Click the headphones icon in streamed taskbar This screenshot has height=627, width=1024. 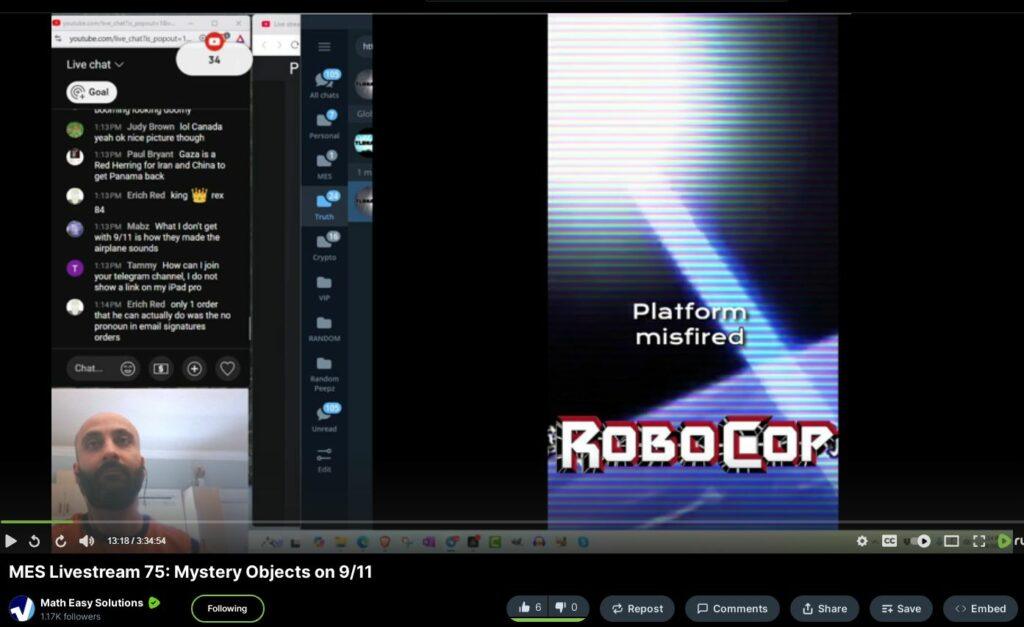coord(539,541)
